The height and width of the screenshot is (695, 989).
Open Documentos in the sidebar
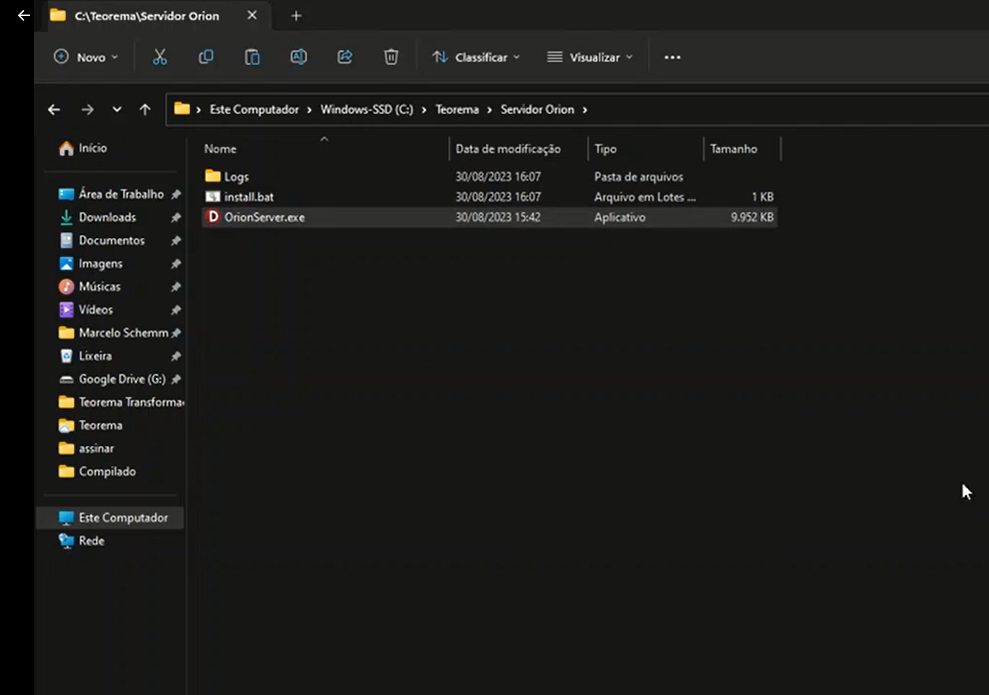(x=102, y=240)
